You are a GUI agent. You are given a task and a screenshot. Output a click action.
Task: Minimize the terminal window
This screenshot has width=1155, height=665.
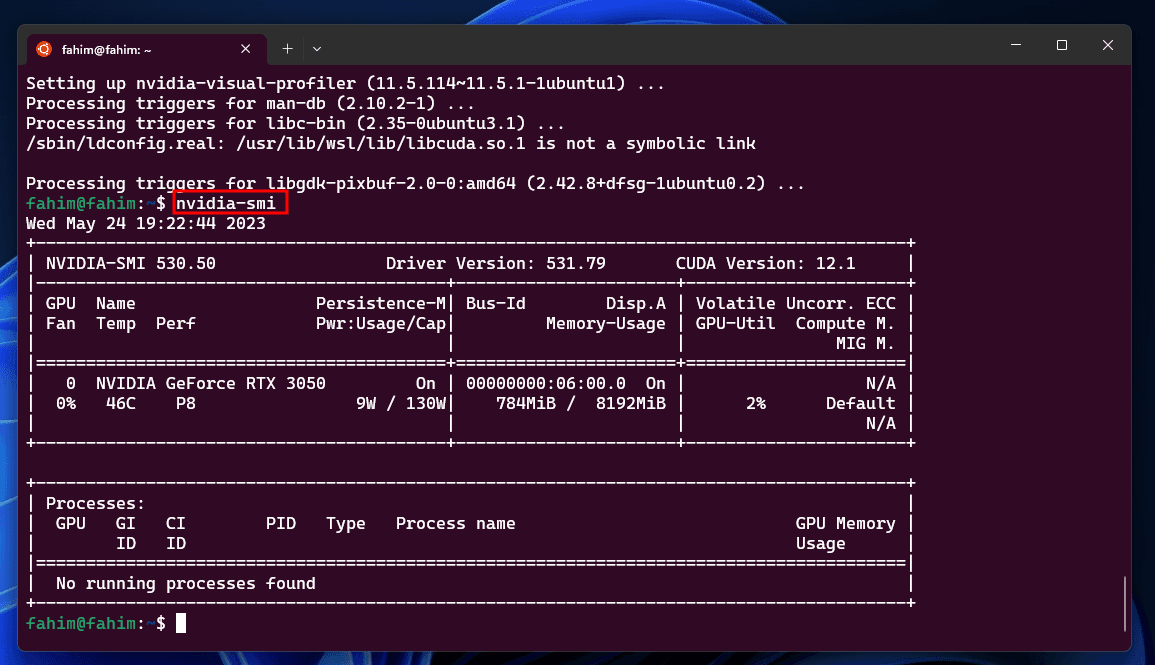coord(1016,45)
